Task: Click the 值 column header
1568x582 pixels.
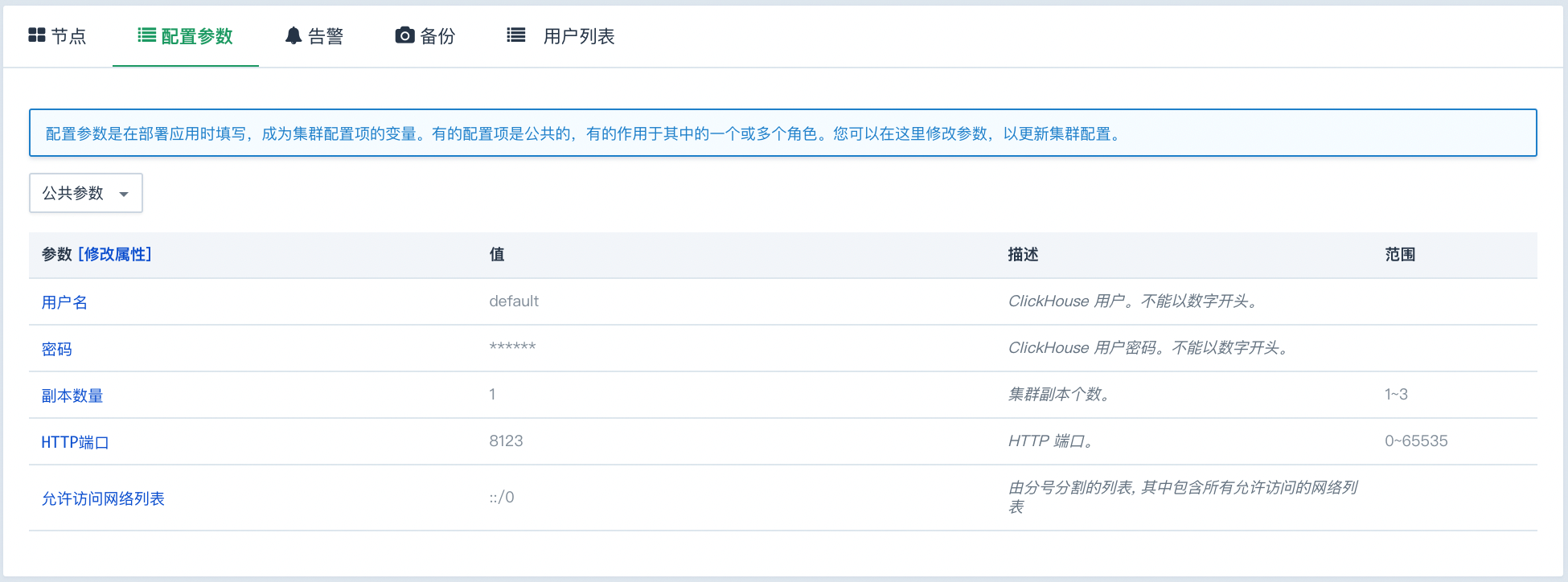Action: click(497, 255)
